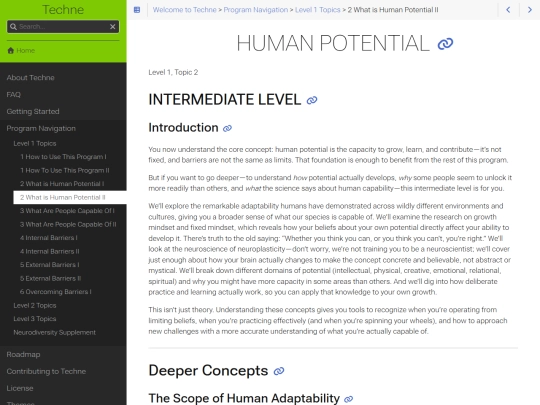This screenshot has height=405, width=540.
Task: Go to next page arrow
Action: (530, 10)
